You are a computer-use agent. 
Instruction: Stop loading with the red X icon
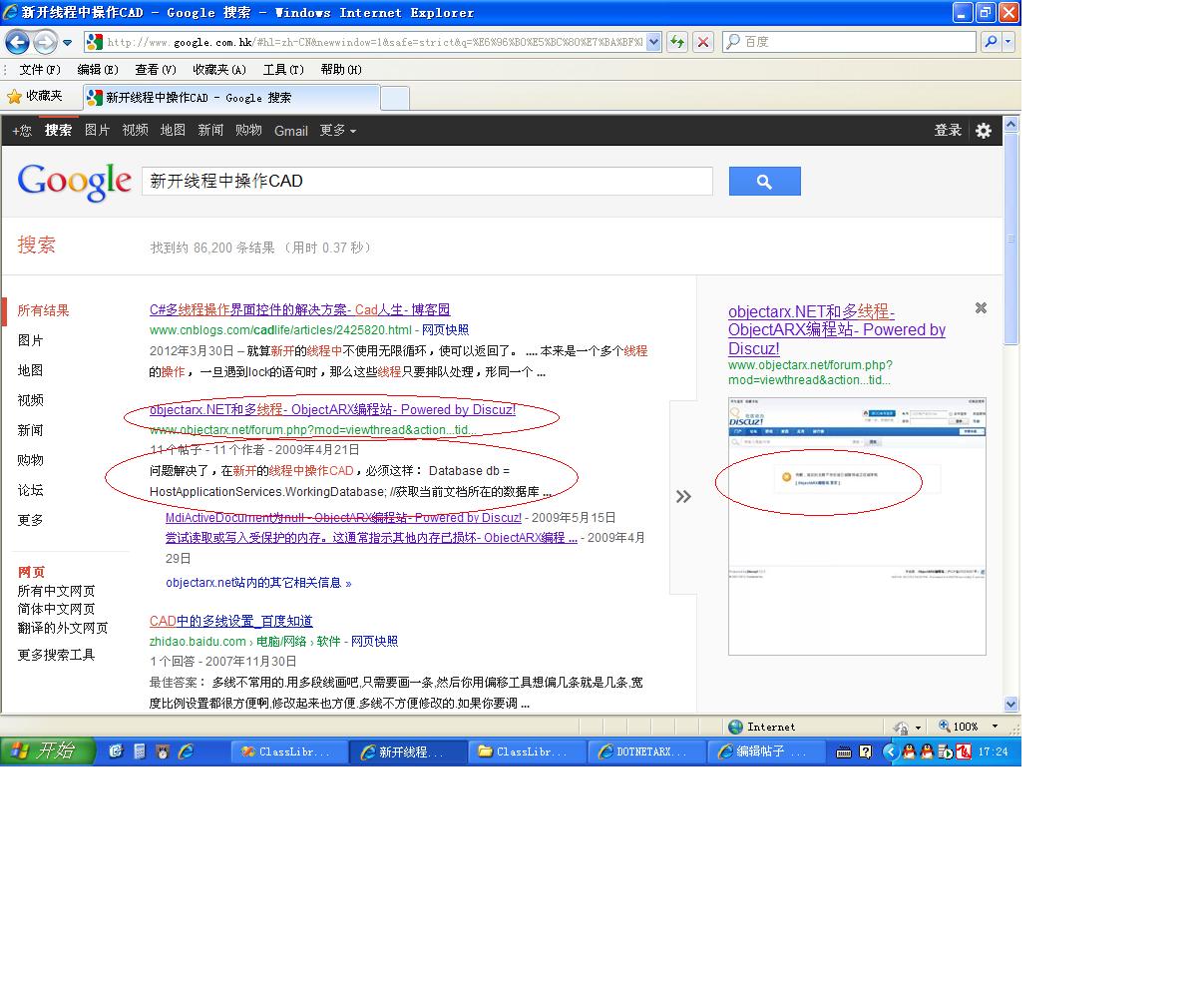[703, 42]
